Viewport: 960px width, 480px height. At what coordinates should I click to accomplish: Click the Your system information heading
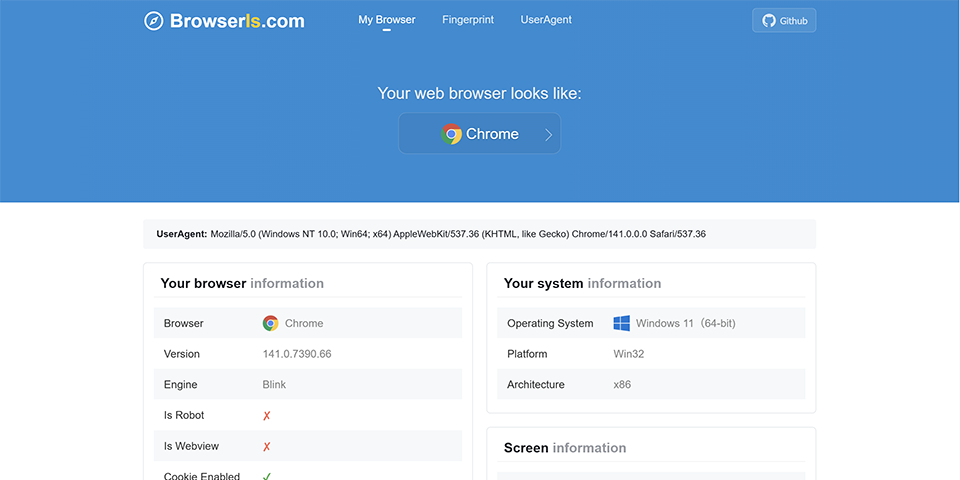click(x=582, y=283)
